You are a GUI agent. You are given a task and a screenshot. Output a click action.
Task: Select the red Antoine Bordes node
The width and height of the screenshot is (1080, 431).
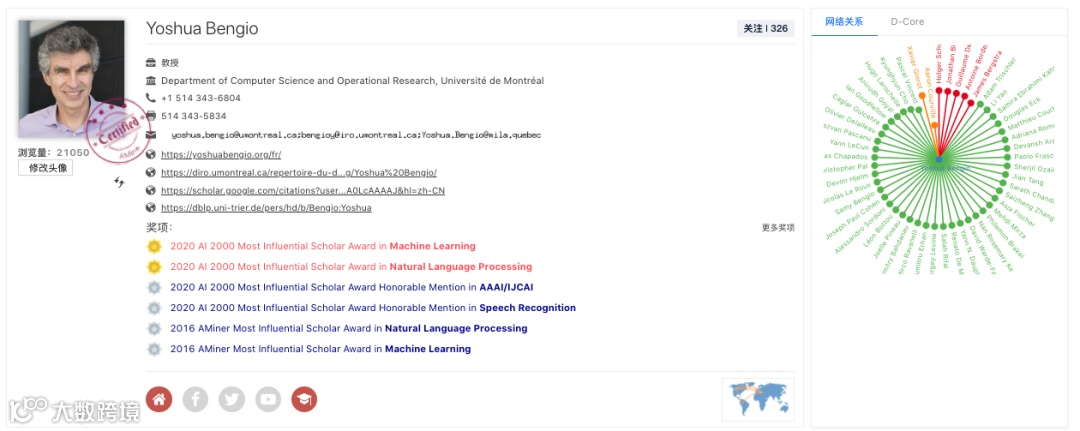964,96
